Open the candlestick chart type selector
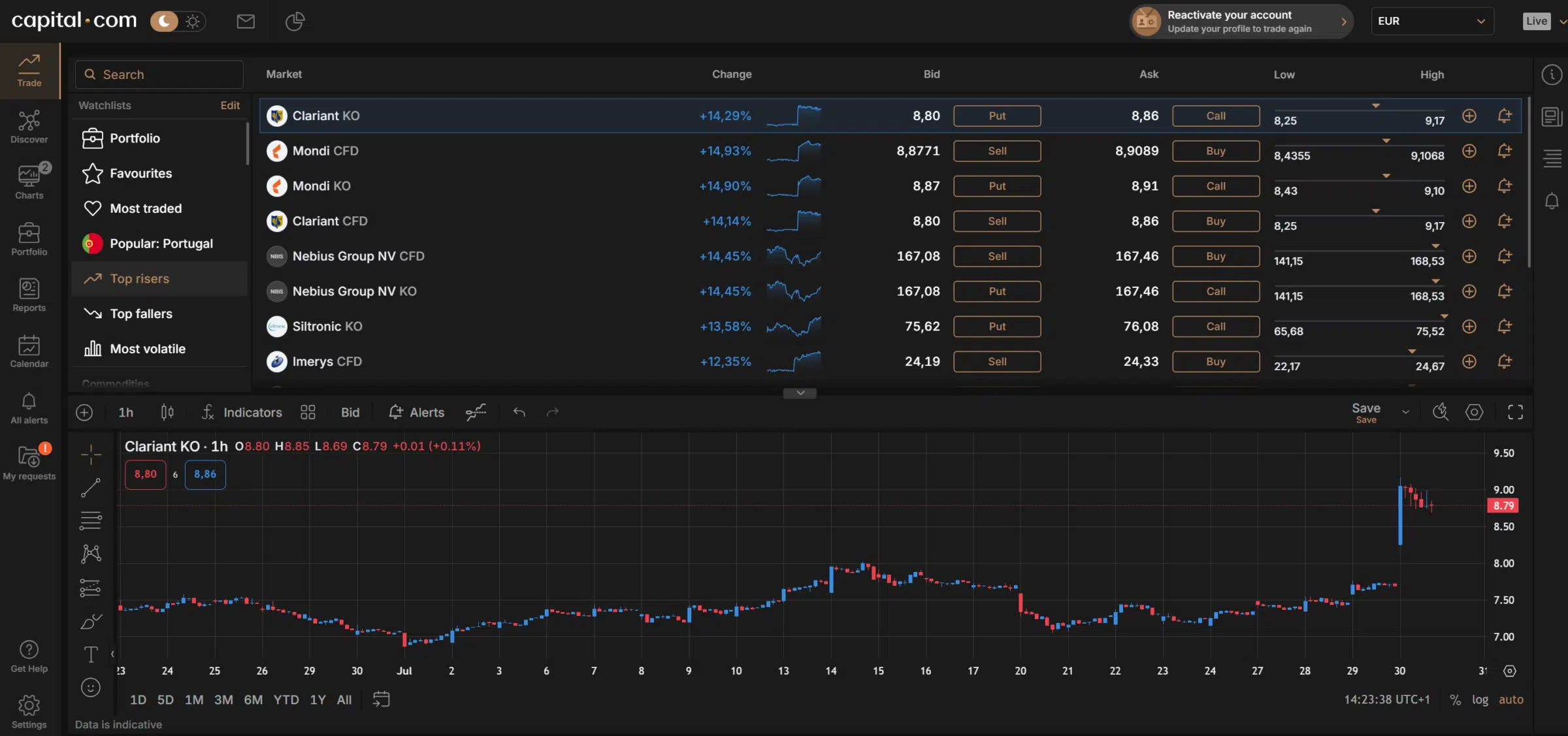 167,412
